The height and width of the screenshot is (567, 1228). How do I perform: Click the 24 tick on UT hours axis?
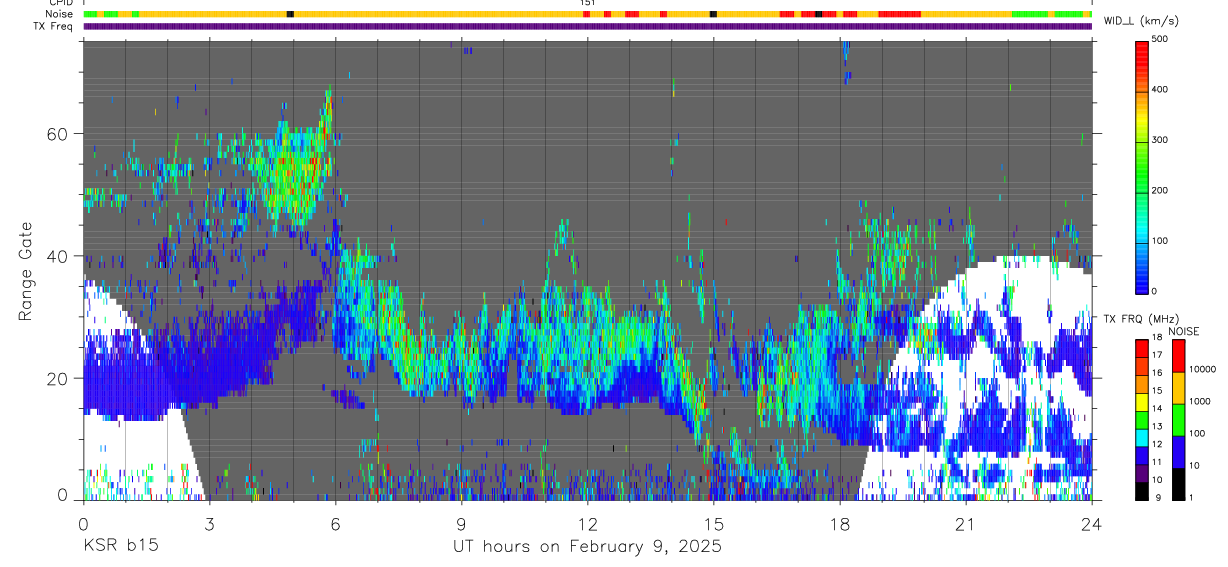(x=1091, y=523)
